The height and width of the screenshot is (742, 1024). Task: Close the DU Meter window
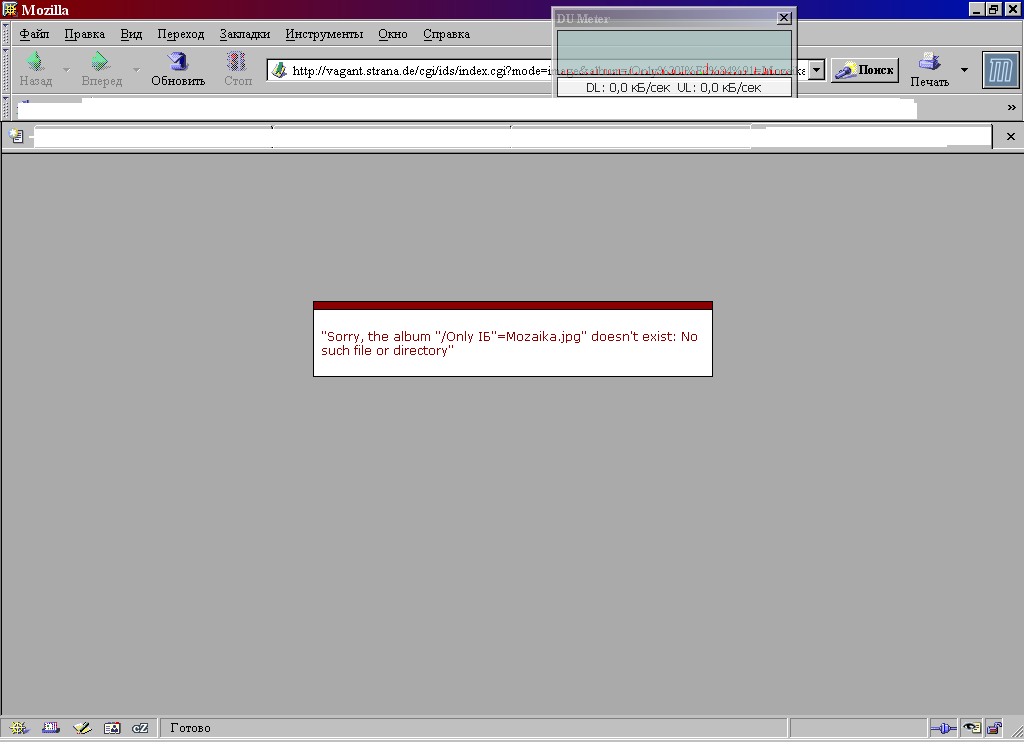[784, 18]
